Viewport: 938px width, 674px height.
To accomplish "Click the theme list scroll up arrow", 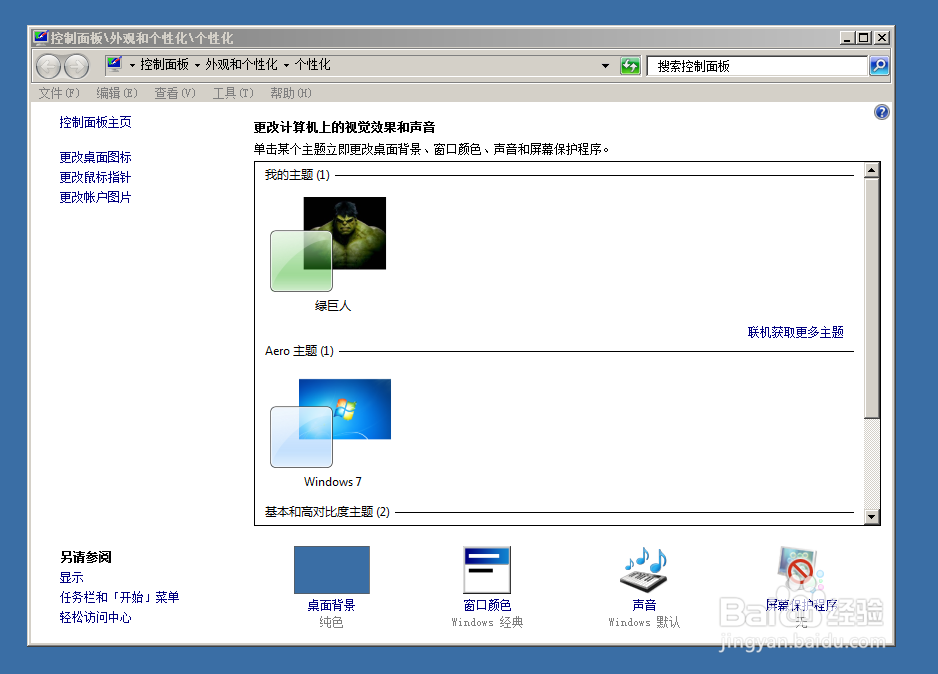I will coord(872,170).
